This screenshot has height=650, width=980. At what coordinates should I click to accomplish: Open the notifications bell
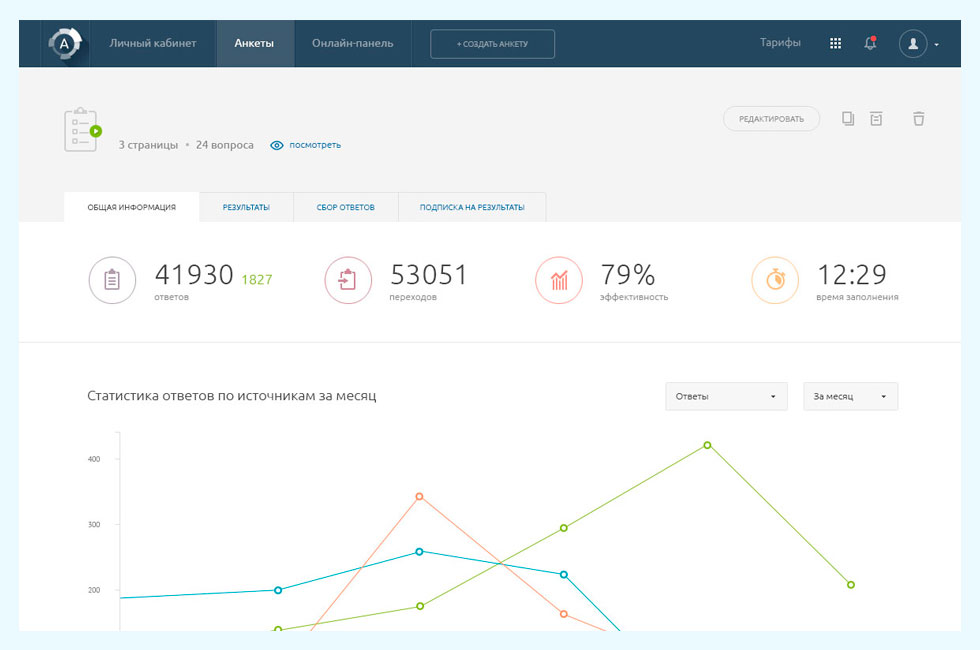[x=870, y=43]
